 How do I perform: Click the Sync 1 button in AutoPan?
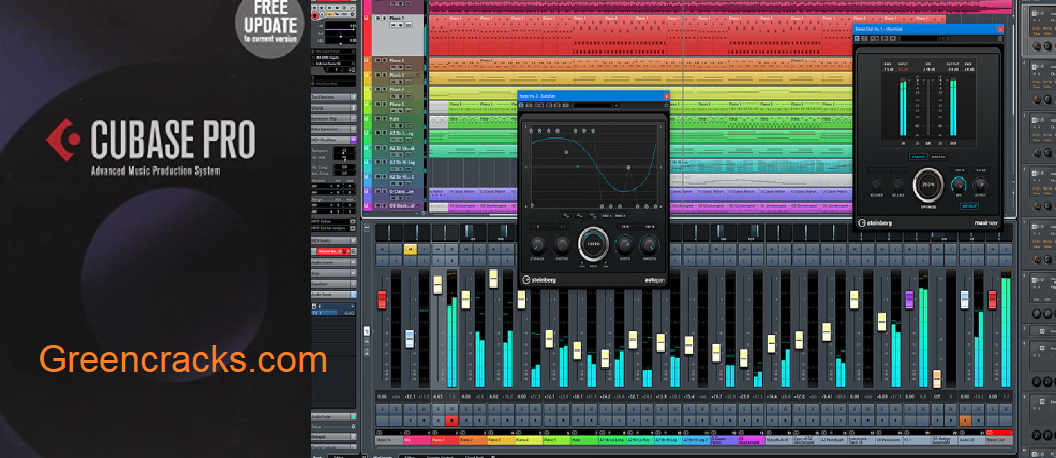click(608, 216)
